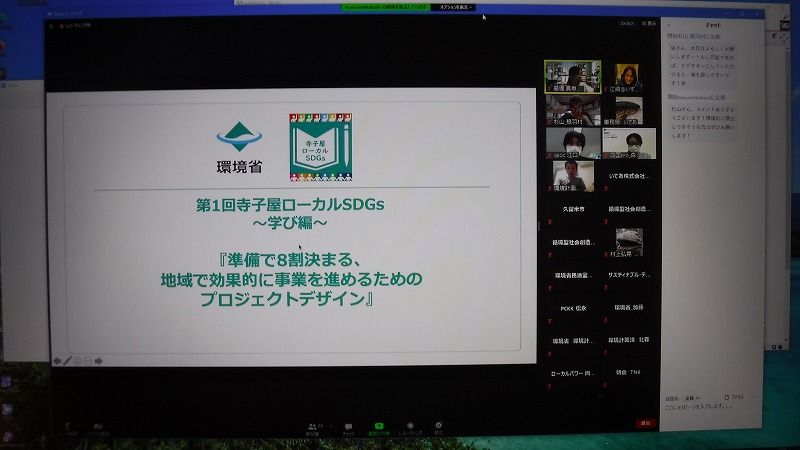Image resolution: width=800 pixels, height=450 pixels.
Task: Click the 久留米市 participant name
Action: (x=573, y=209)
